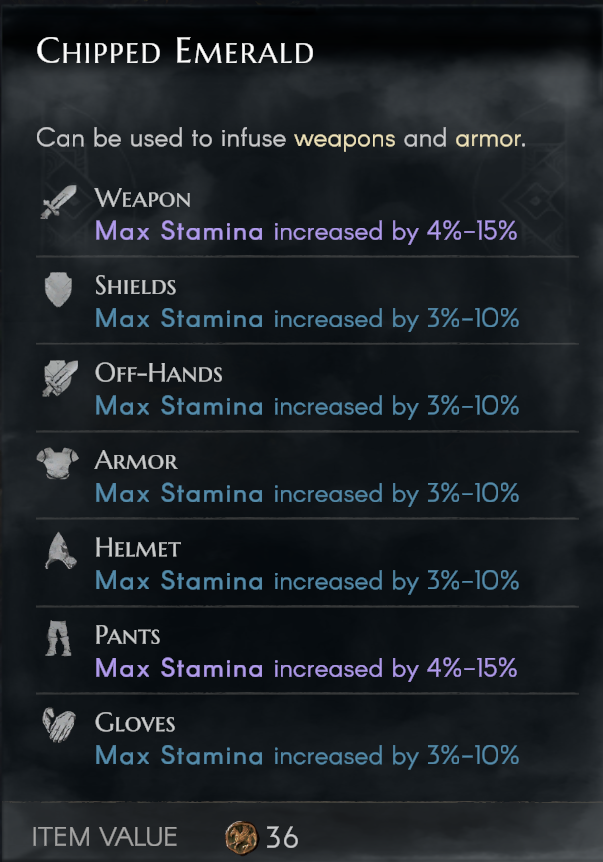Click the Off-Hands slot heading
The height and width of the screenshot is (862, 603).
[x=158, y=373]
